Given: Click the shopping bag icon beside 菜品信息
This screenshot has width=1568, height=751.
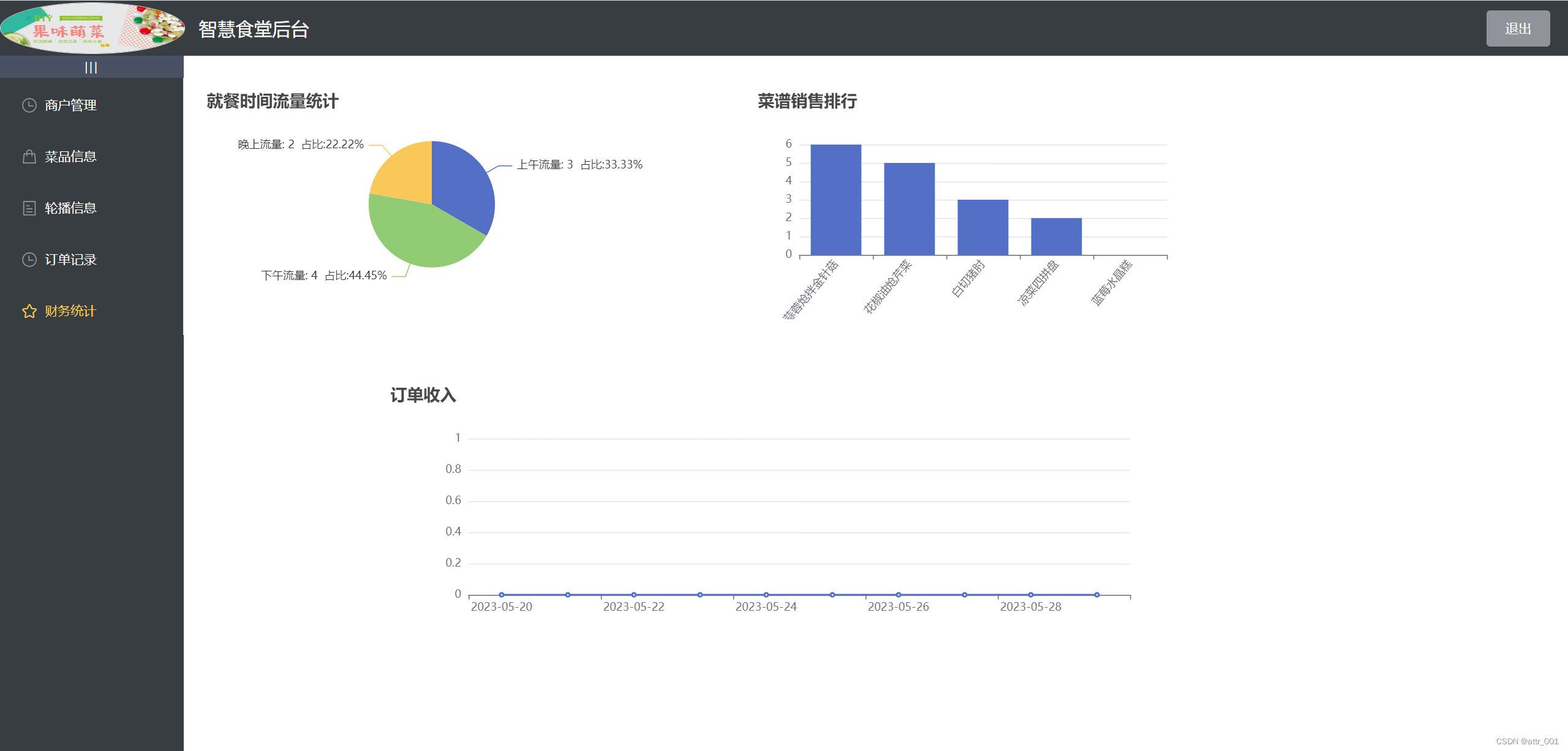Looking at the screenshot, I should click(29, 157).
